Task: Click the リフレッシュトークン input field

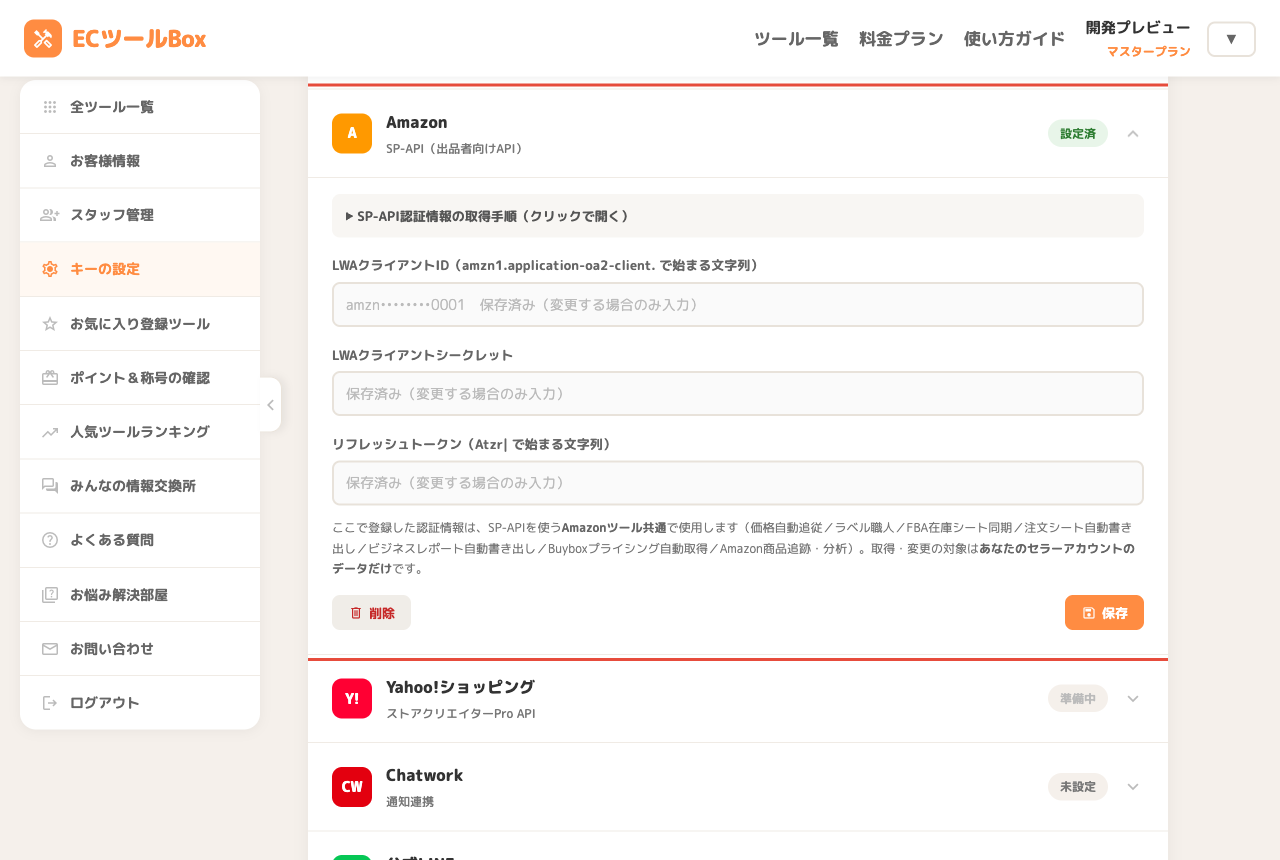Action: click(x=738, y=483)
